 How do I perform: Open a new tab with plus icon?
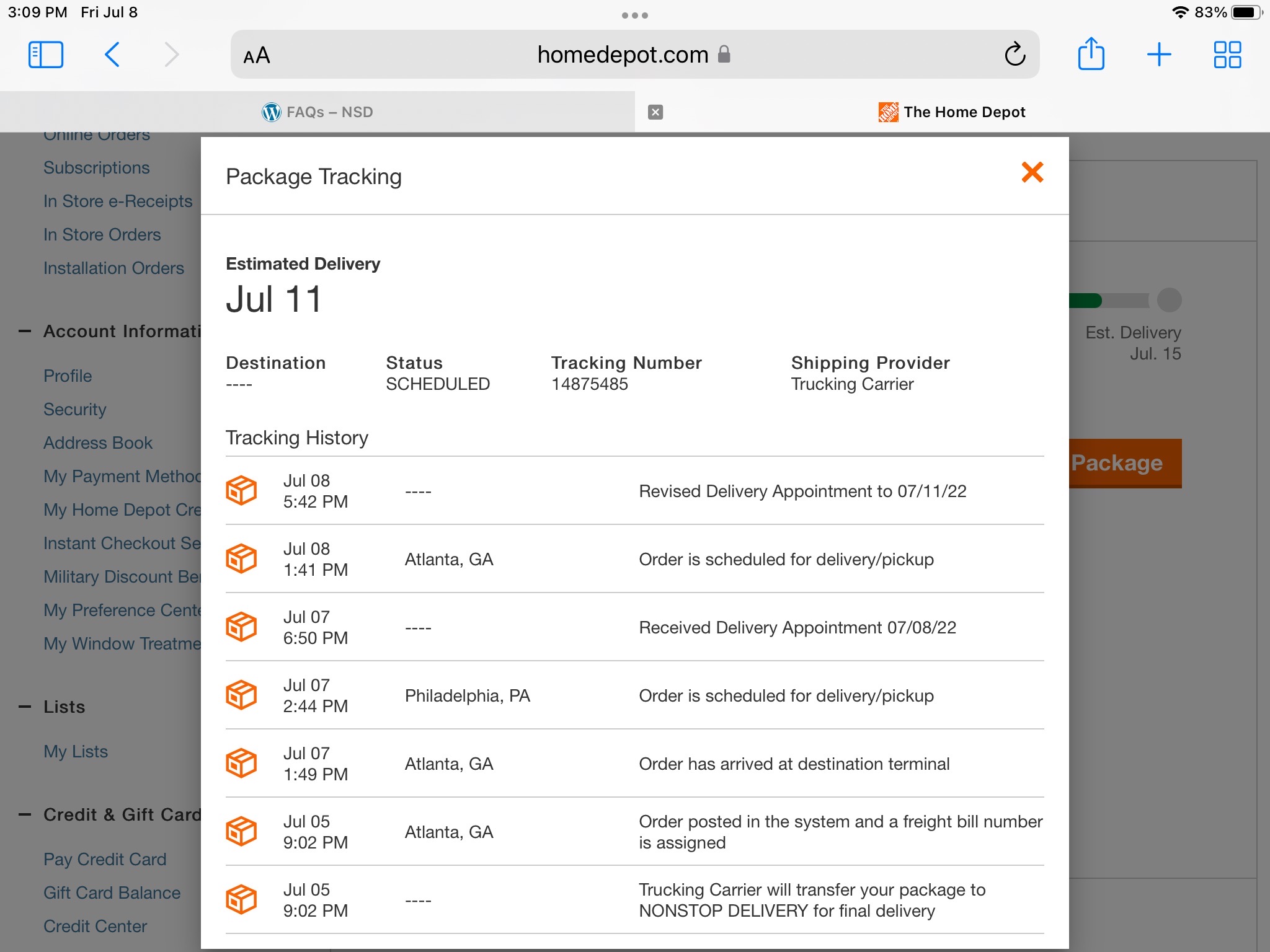pyautogui.click(x=1158, y=55)
